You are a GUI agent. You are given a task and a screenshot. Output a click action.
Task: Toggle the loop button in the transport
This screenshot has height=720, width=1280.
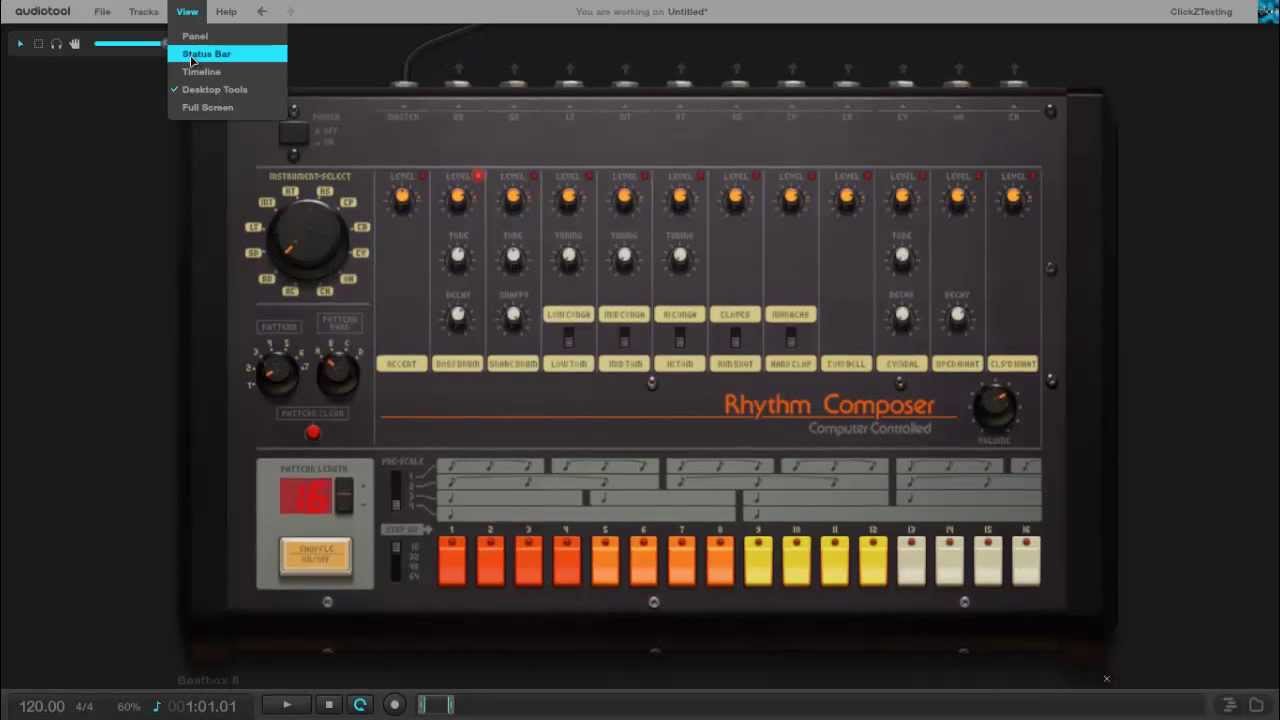[x=360, y=705]
